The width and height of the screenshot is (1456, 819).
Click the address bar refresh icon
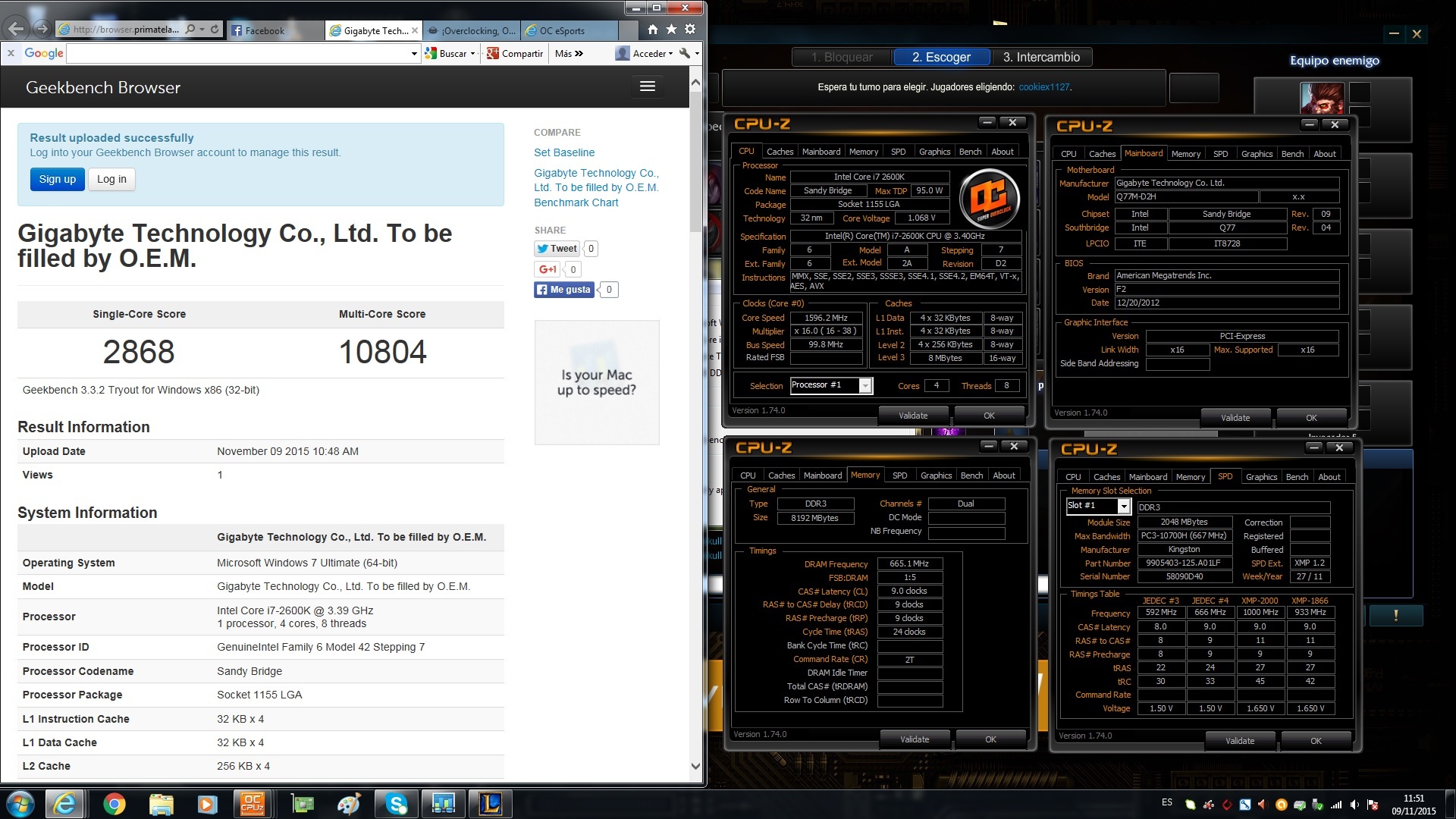(x=215, y=30)
